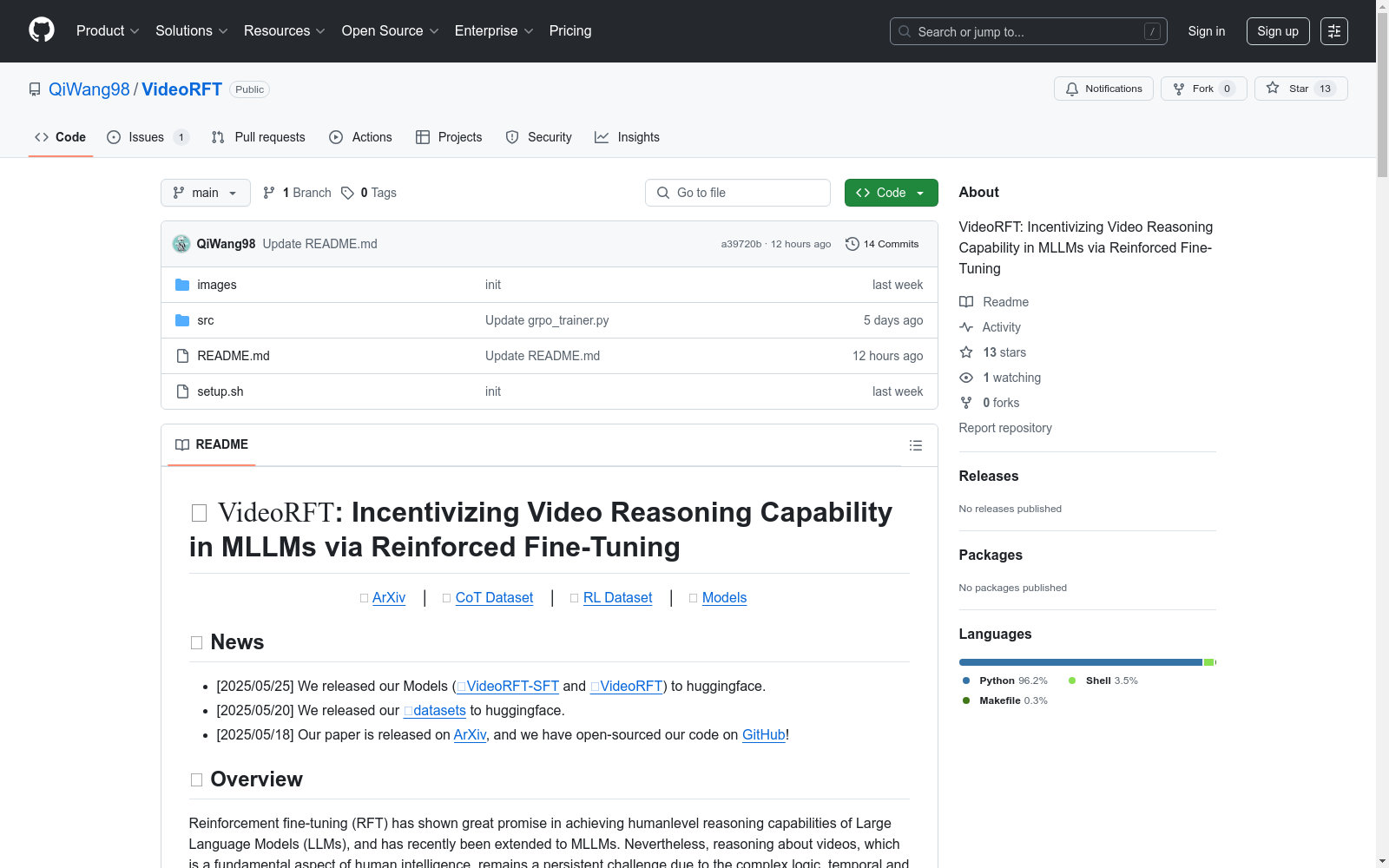Click the Python 96.2% language entry
Screen dimensions: 1389x868
coord(1004,681)
